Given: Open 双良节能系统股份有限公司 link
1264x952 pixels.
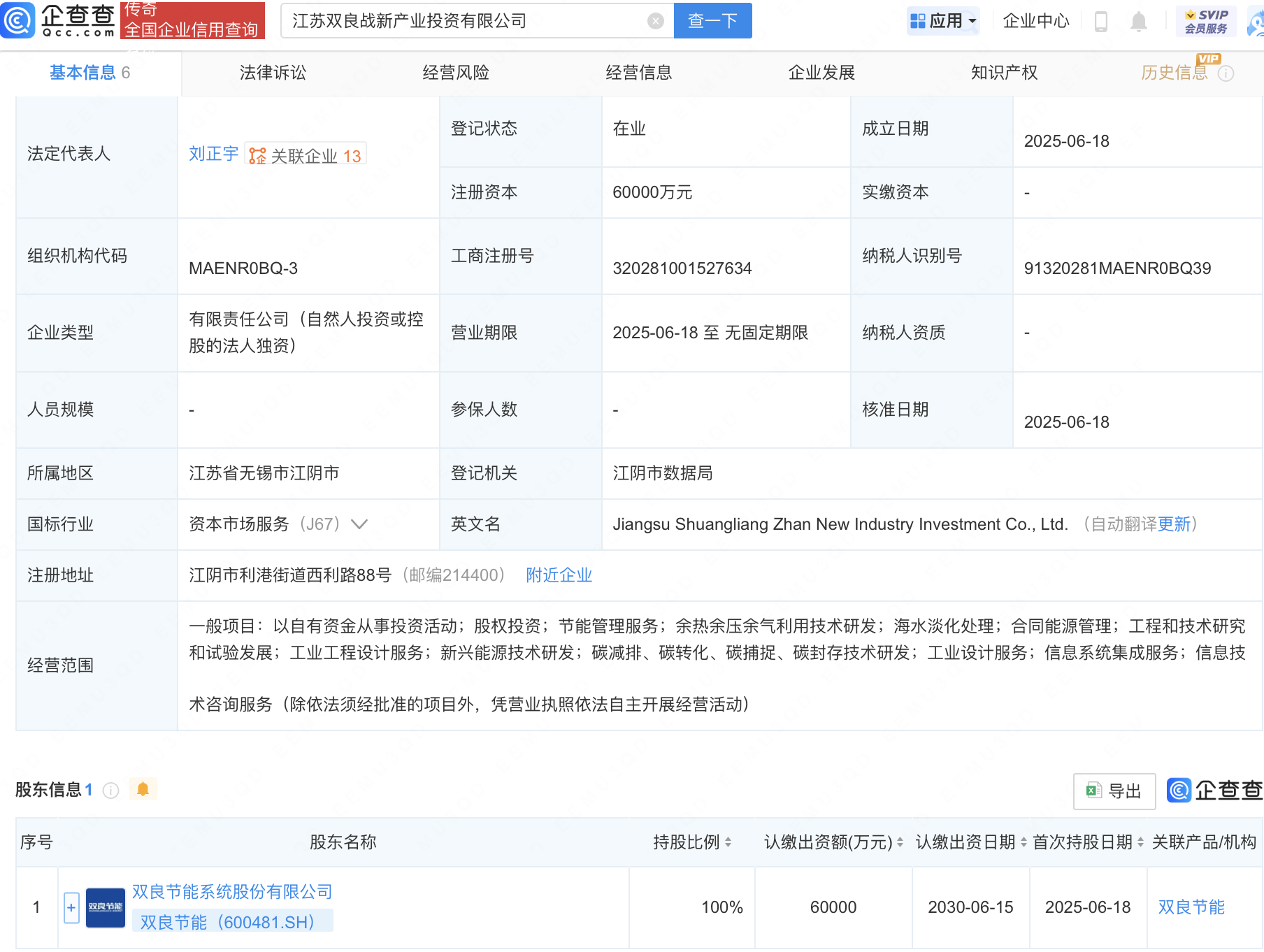Looking at the screenshot, I should tap(232, 892).
